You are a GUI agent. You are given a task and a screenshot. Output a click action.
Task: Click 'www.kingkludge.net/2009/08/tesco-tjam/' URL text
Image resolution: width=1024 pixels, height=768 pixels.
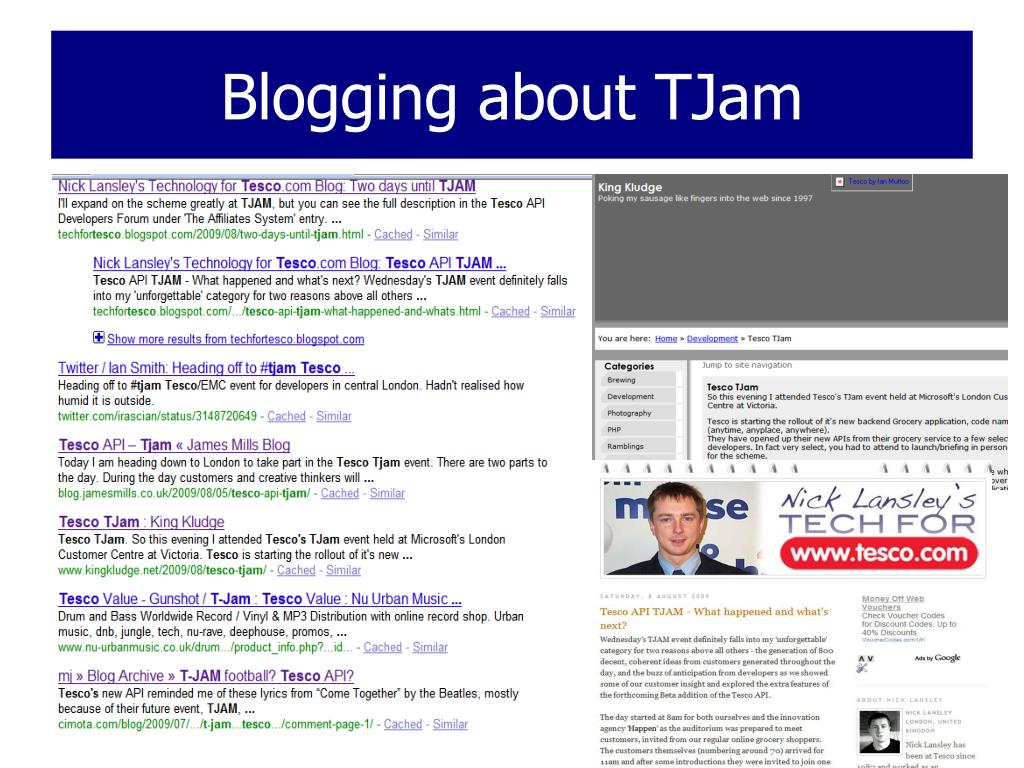pyautogui.click(x=162, y=570)
